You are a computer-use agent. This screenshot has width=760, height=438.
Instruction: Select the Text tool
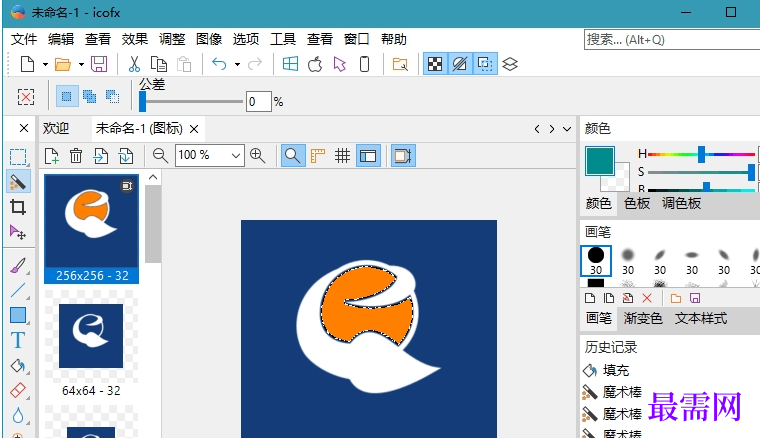18,340
